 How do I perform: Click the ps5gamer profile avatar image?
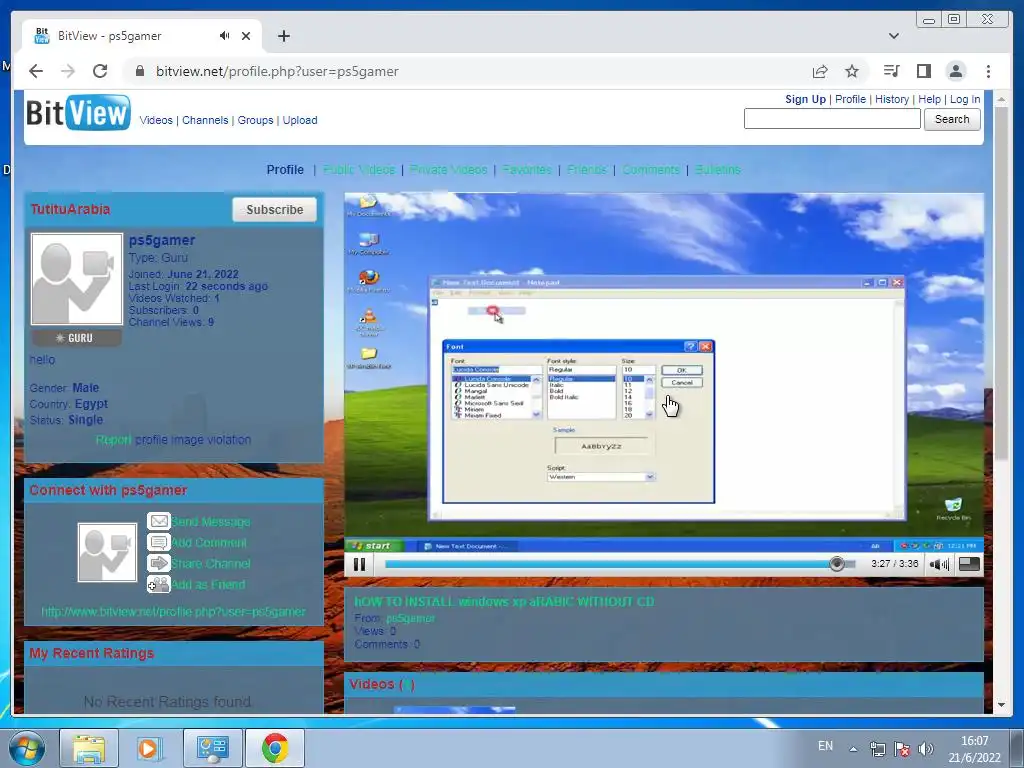point(76,279)
